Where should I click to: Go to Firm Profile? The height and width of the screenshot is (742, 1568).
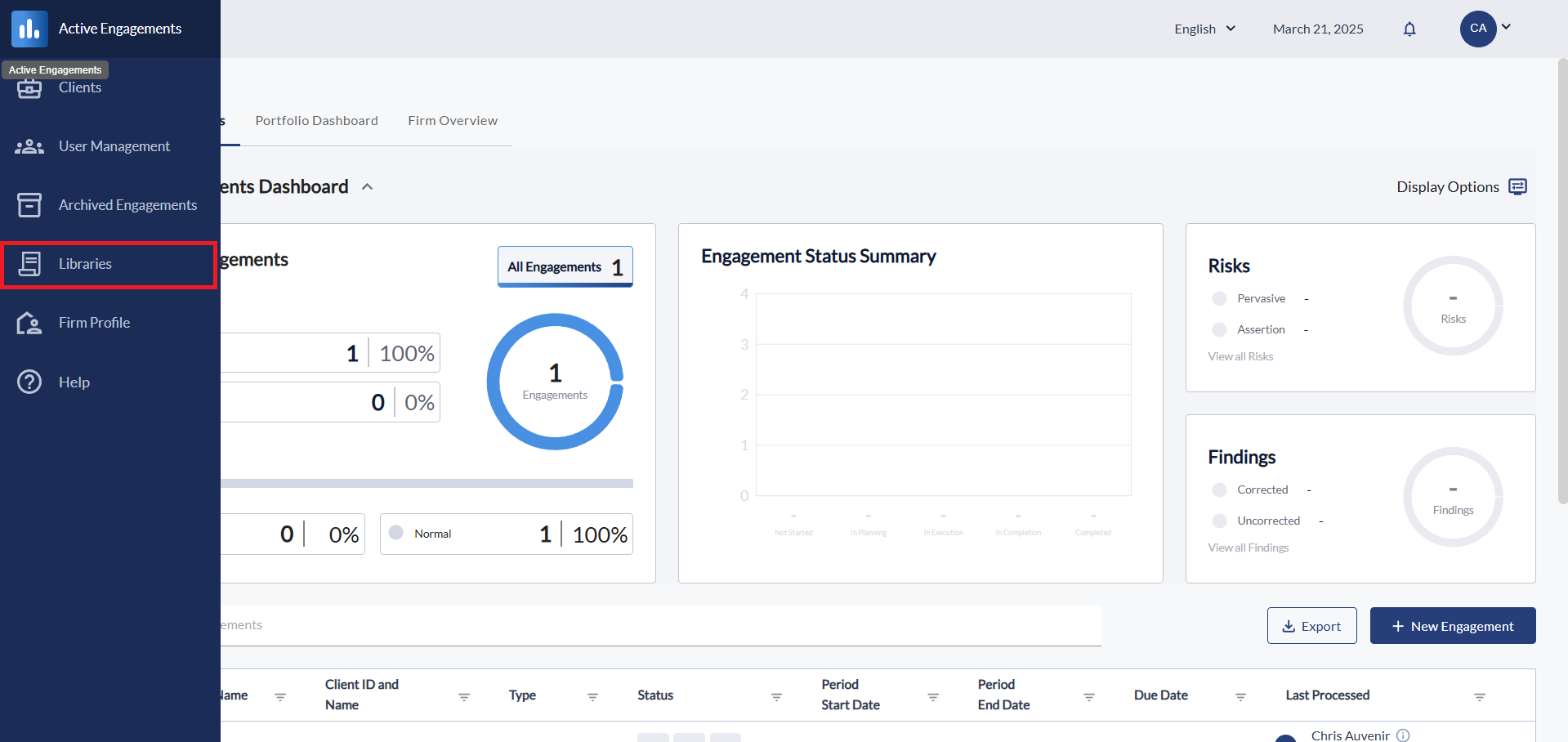tap(94, 323)
